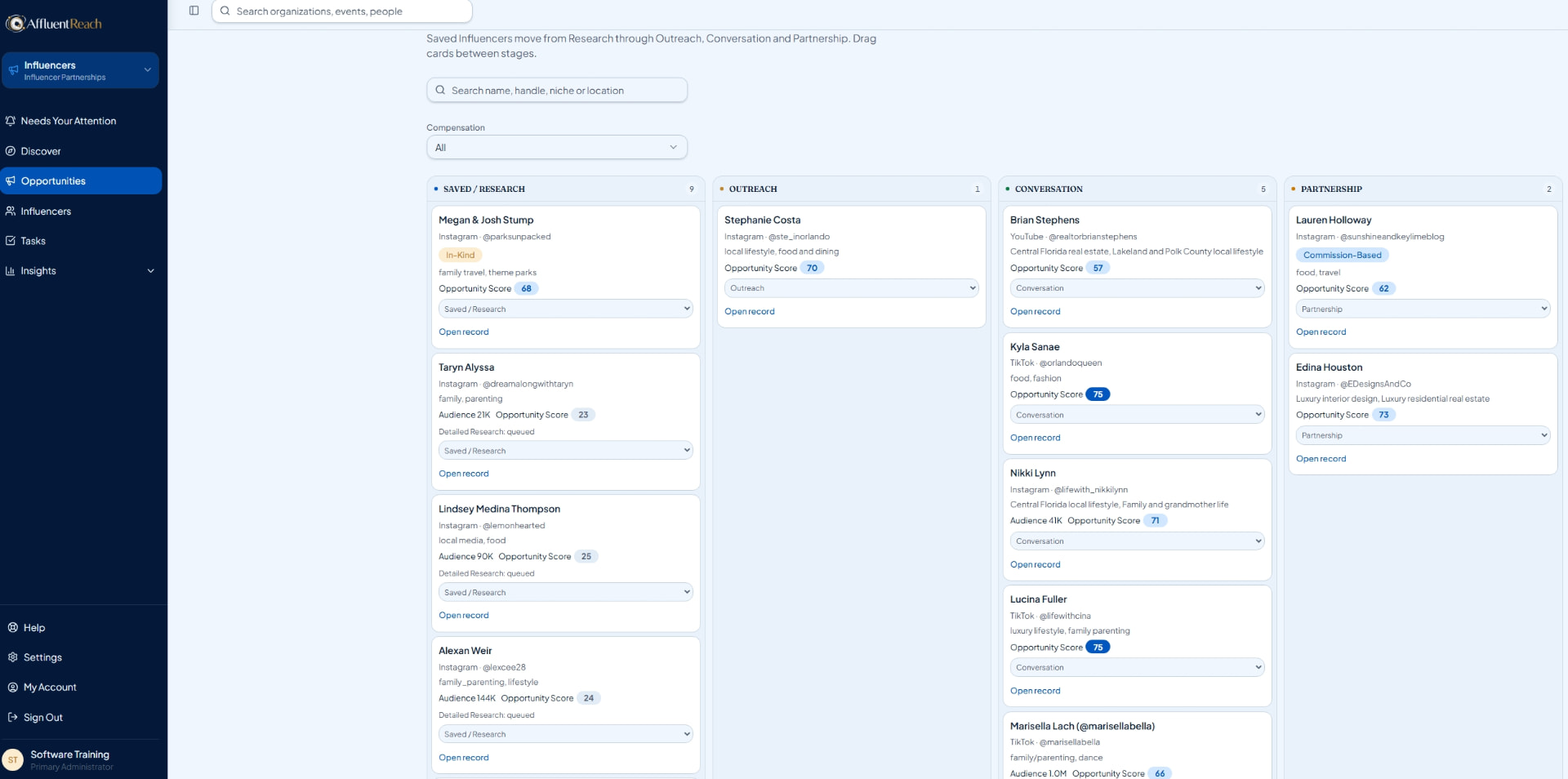Click the In-Kind tag on Megan & Josh Stump

click(460, 255)
